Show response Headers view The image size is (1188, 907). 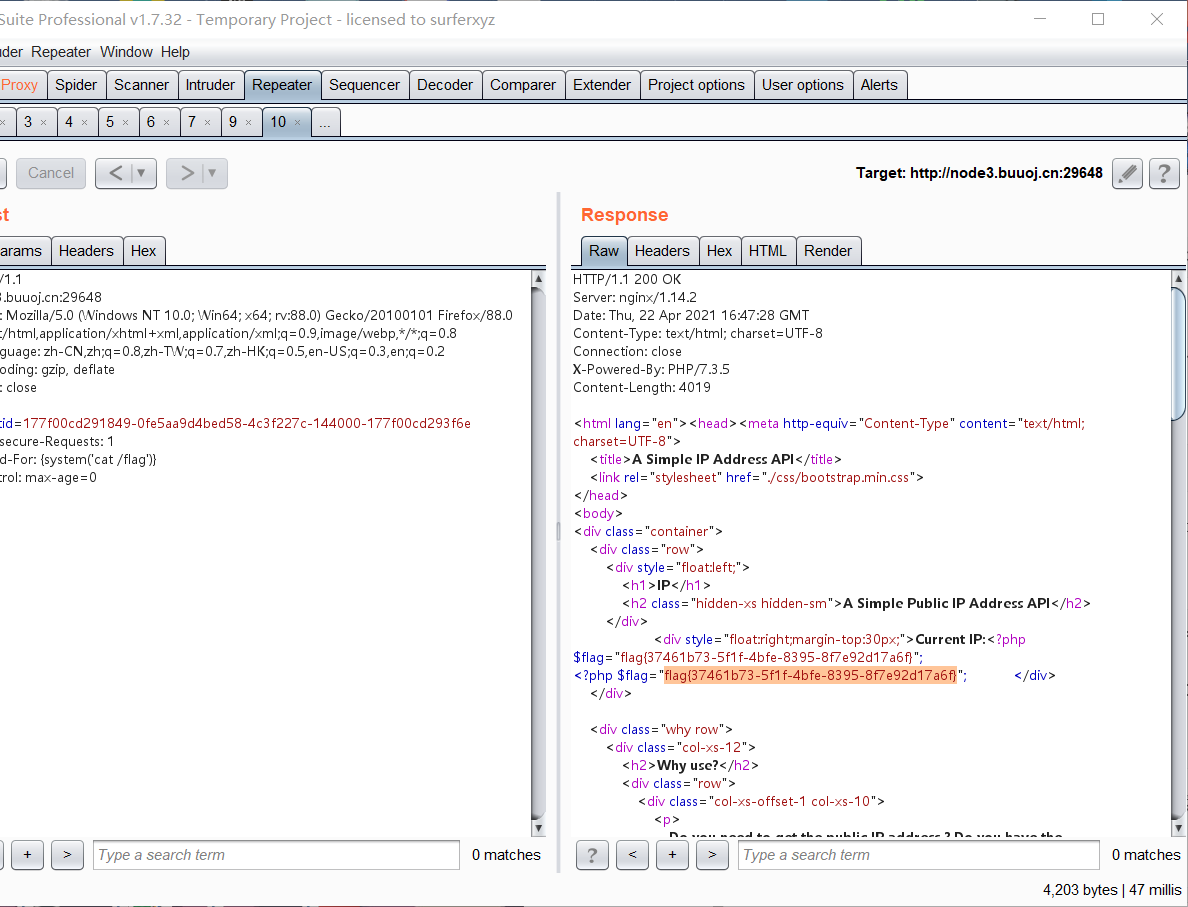click(662, 251)
